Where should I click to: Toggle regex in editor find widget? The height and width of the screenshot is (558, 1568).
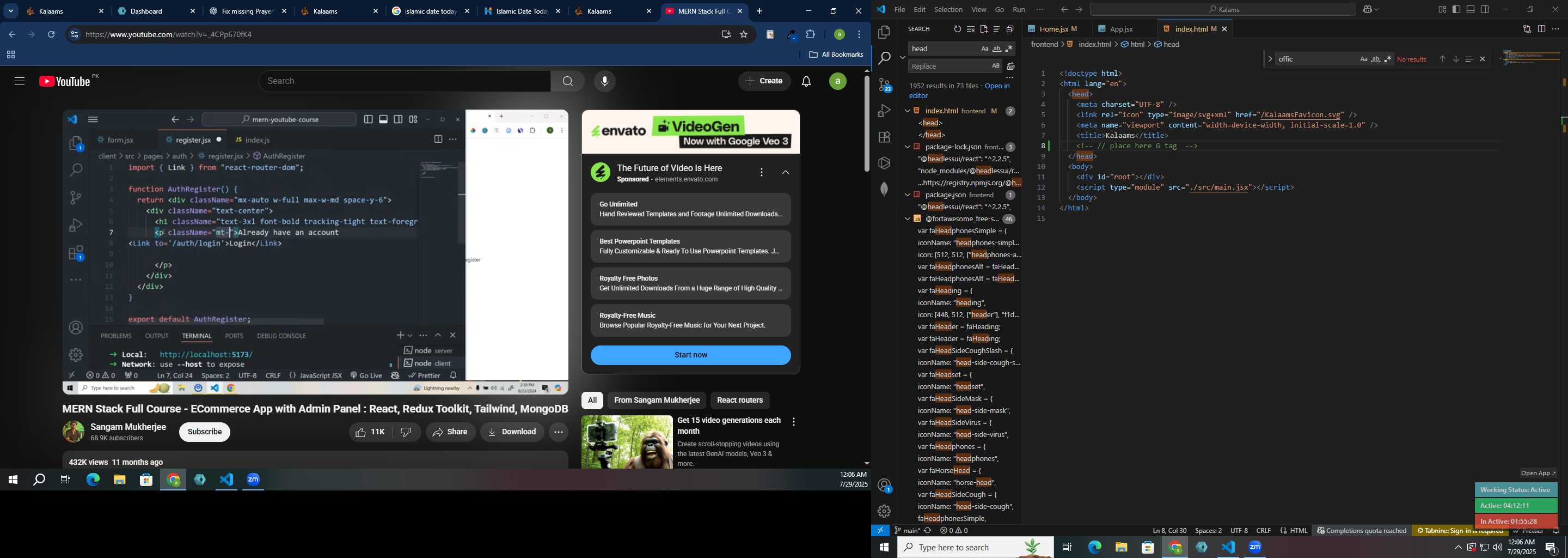pos(1388,59)
